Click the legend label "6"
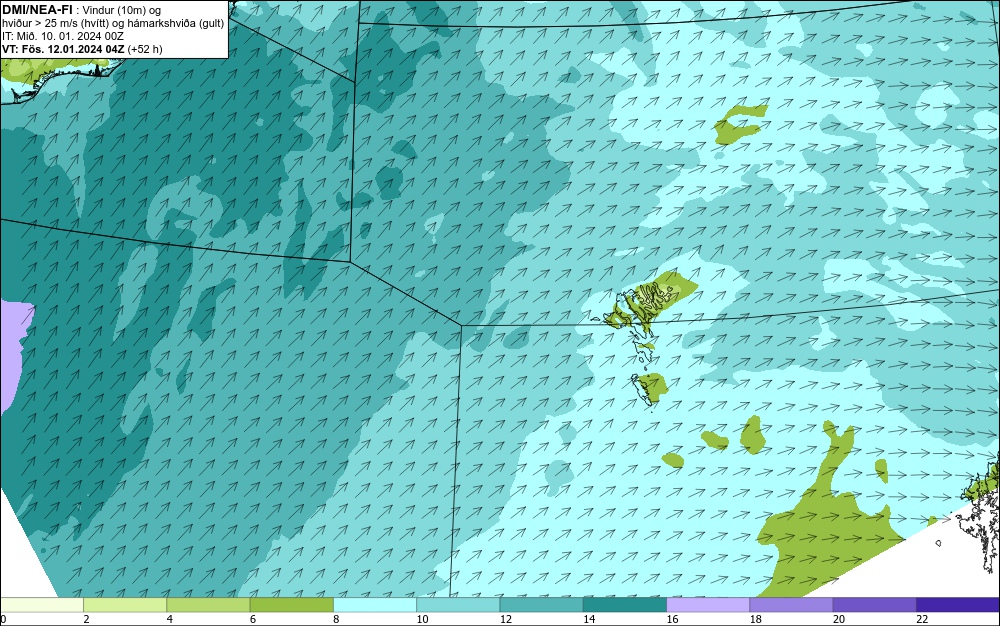Screen dimensions: 1000x626 click(x=253, y=619)
